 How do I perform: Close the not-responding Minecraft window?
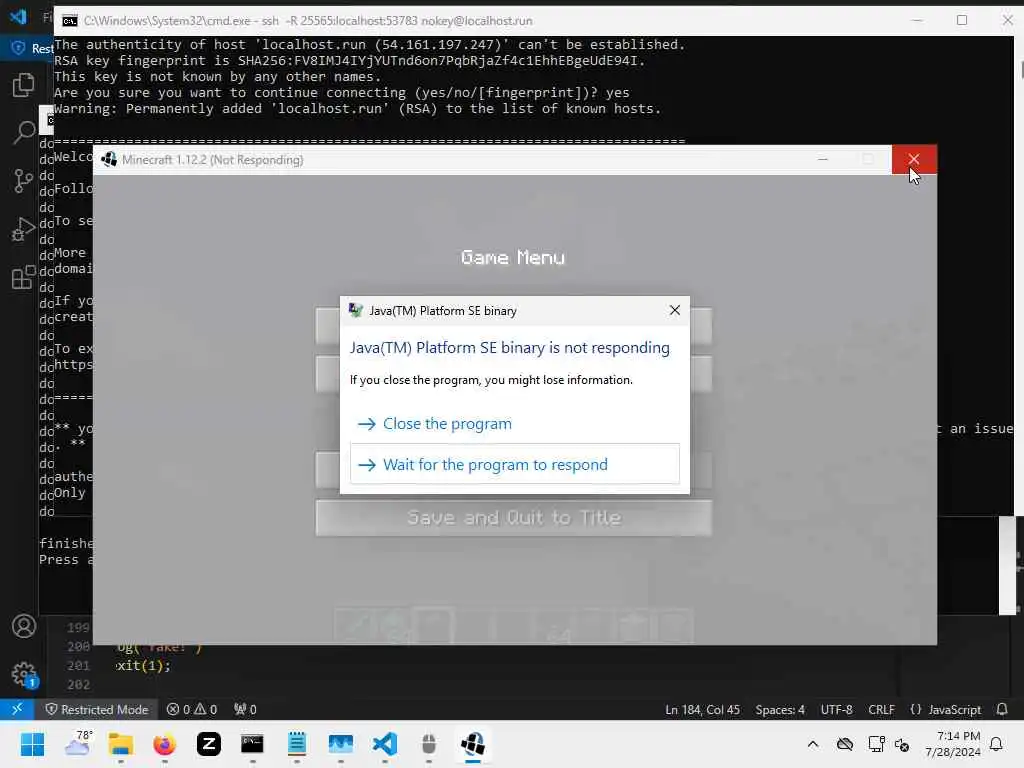[x=914, y=159]
